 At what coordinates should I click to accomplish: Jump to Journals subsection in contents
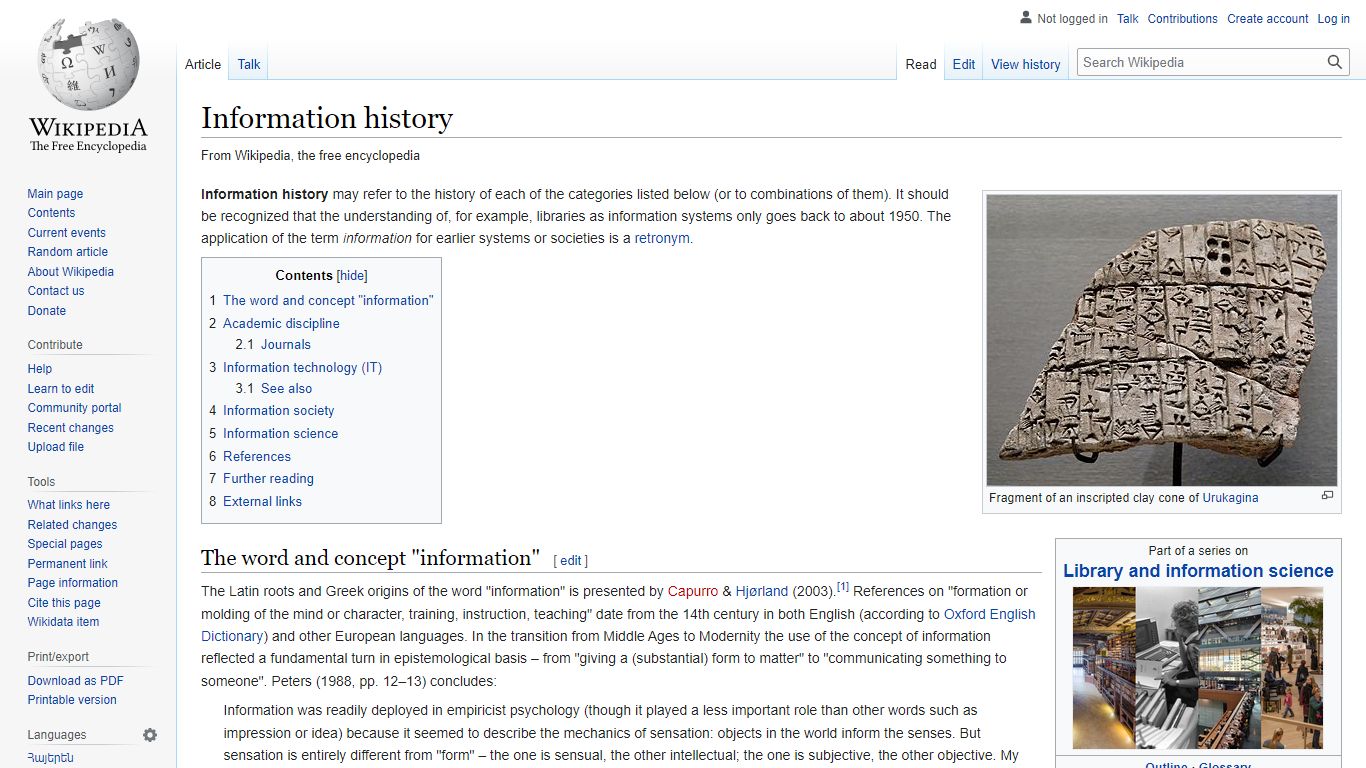[x=273, y=345]
